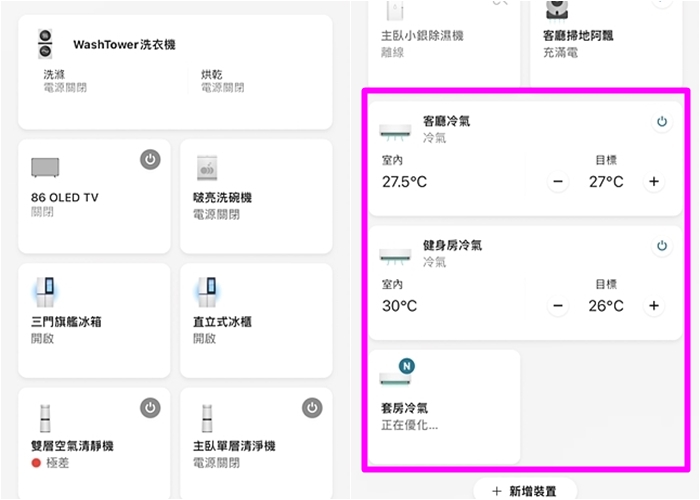Raise 健身房冷氣 target temperature with plus
Viewport: 700px width, 500px height.
point(654,306)
